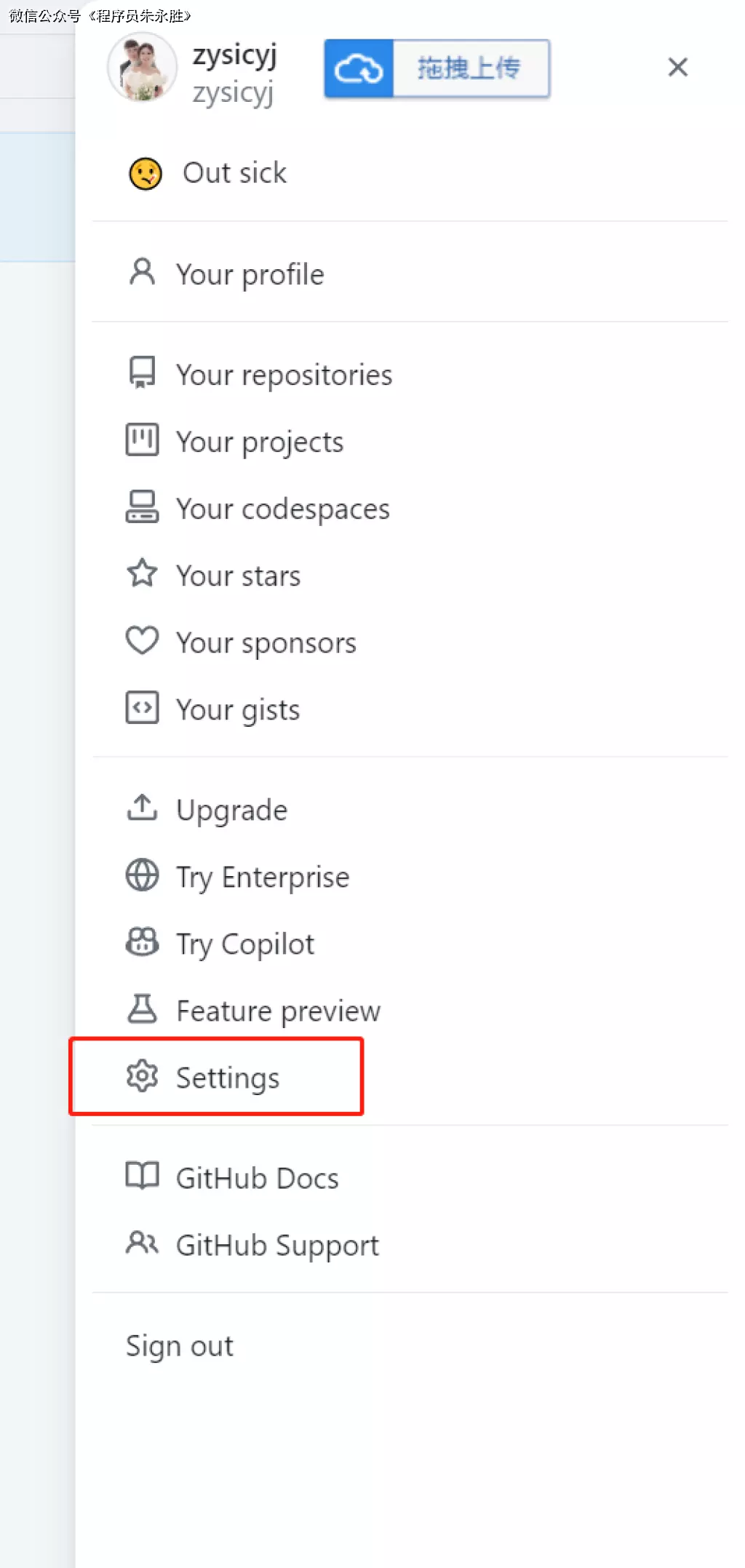The width and height of the screenshot is (745, 1568).
Task: Click the projects board icon
Action: pos(142,440)
